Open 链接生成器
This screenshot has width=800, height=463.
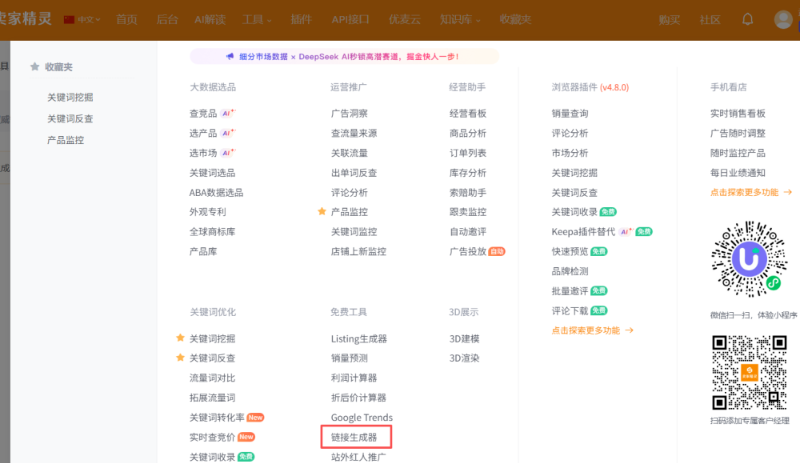click(356, 437)
